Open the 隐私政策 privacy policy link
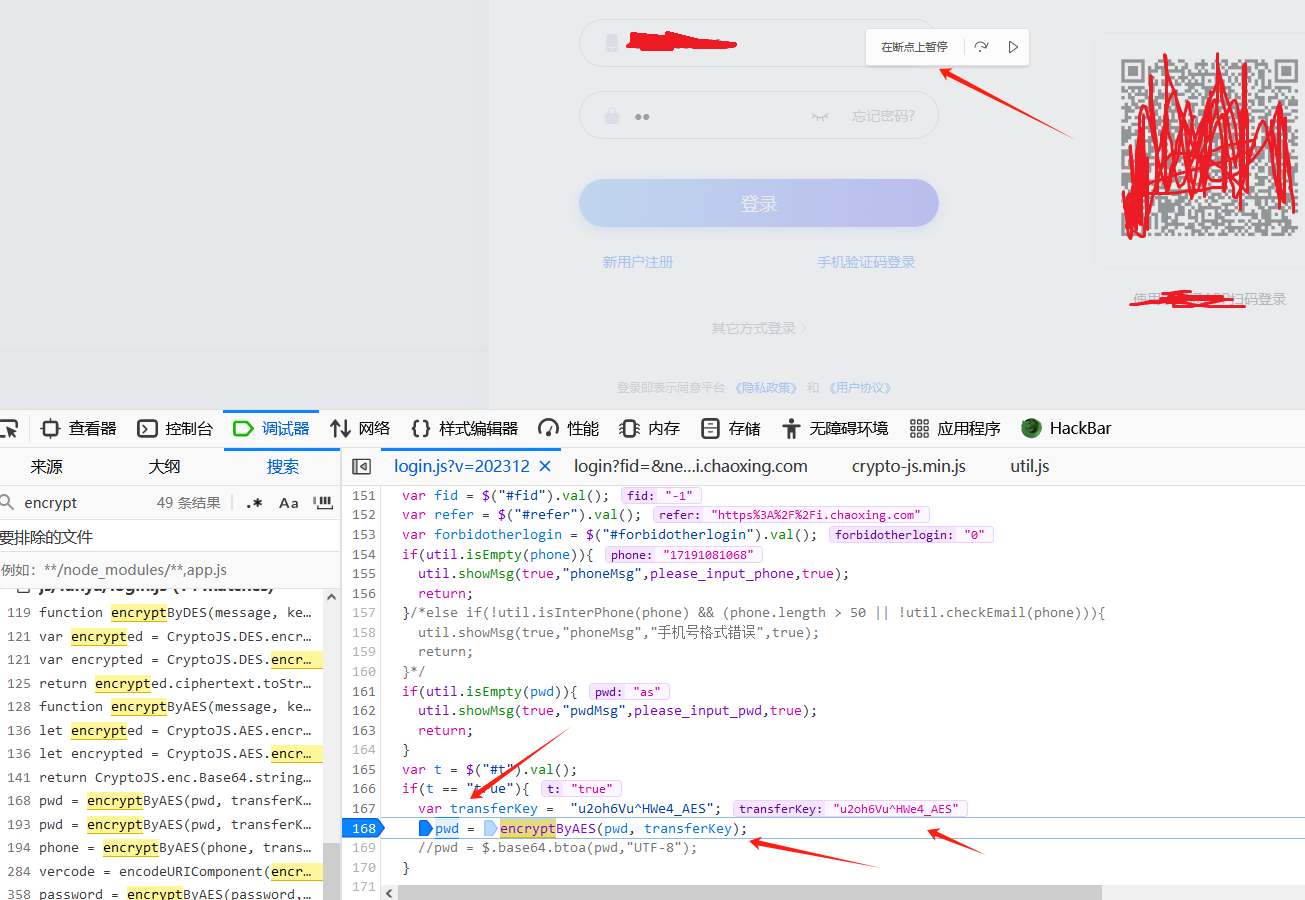This screenshot has width=1305, height=900. pos(766,388)
